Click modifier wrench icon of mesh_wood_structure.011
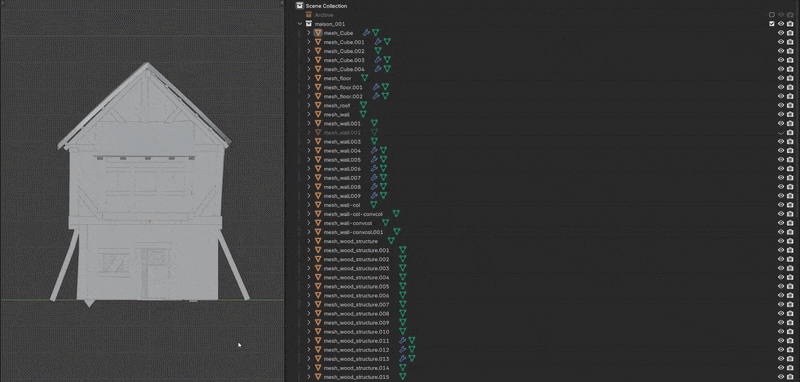This screenshot has height=382, width=800. (403, 340)
